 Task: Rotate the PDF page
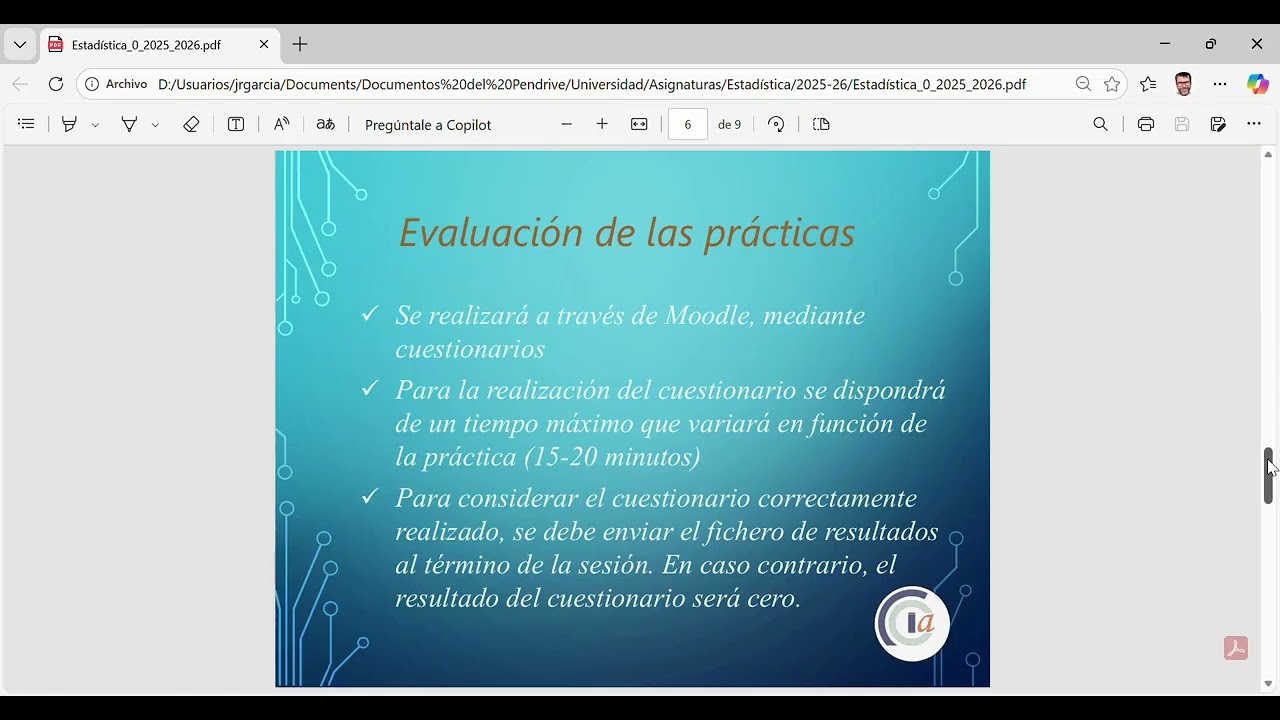776,124
